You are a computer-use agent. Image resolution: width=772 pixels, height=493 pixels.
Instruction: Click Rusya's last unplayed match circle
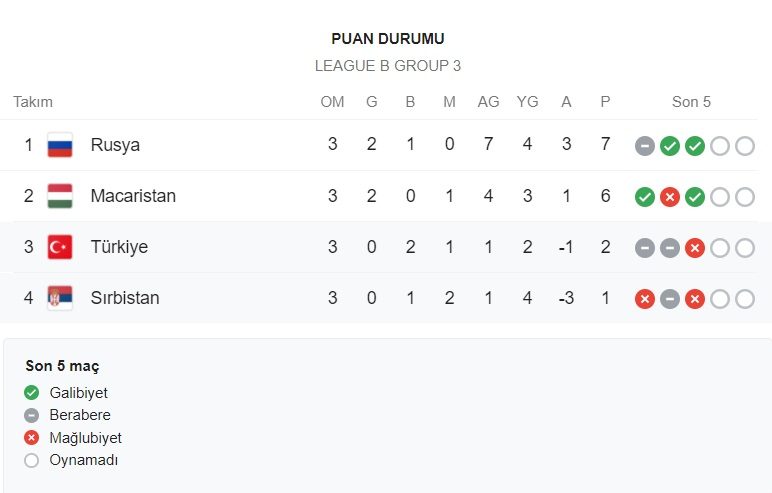pos(745,146)
